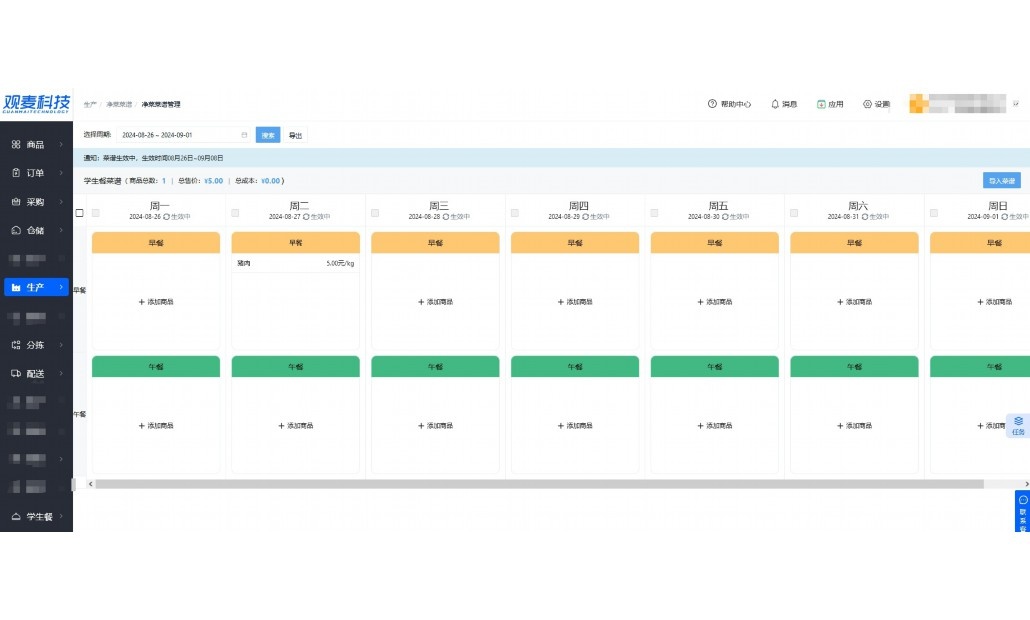Click the 联系客服 floating support widget
The height and width of the screenshot is (620, 1030).
click(1022, 512)
